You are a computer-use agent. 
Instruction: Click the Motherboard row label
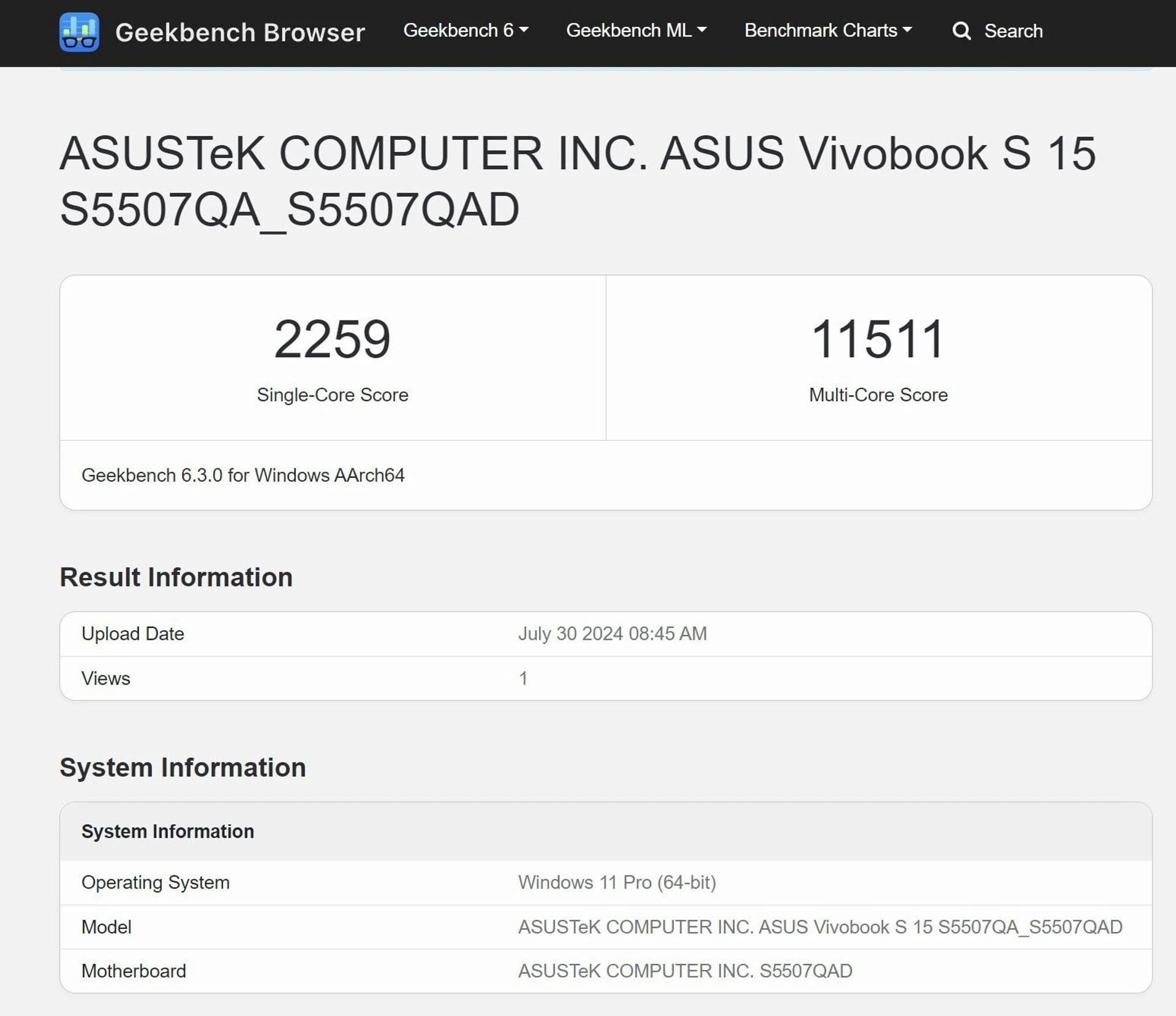coord(134,971)
